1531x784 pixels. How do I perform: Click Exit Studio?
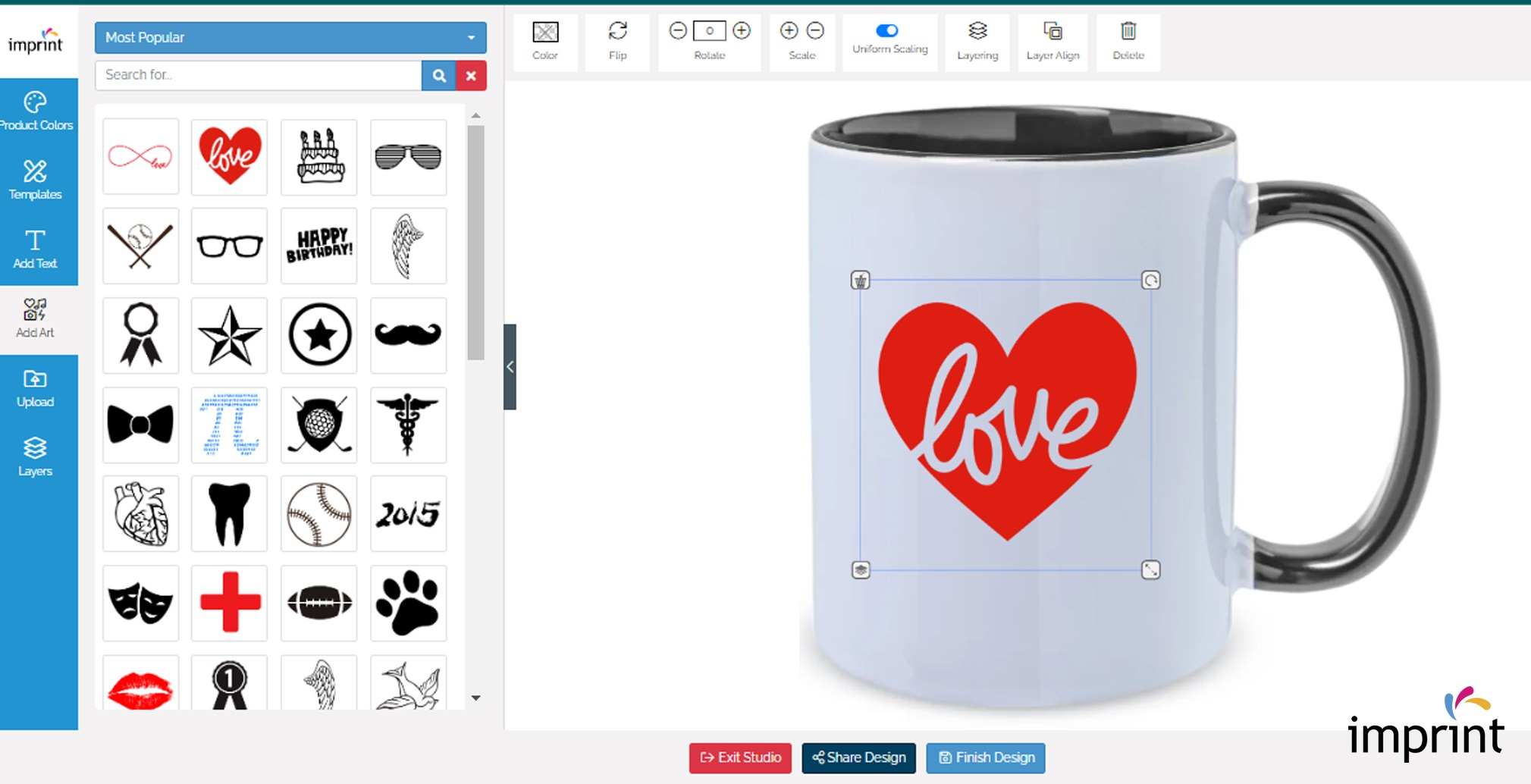[739, 757]
